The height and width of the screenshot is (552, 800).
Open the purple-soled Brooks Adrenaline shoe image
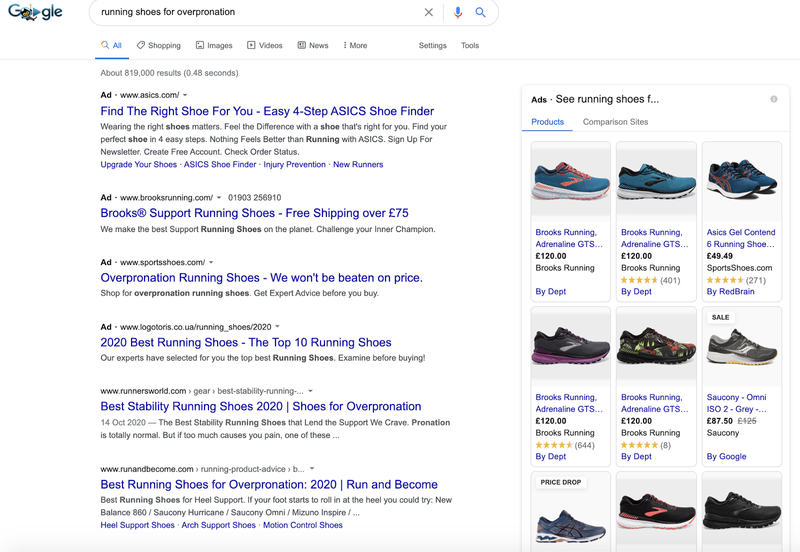(570, 346)
